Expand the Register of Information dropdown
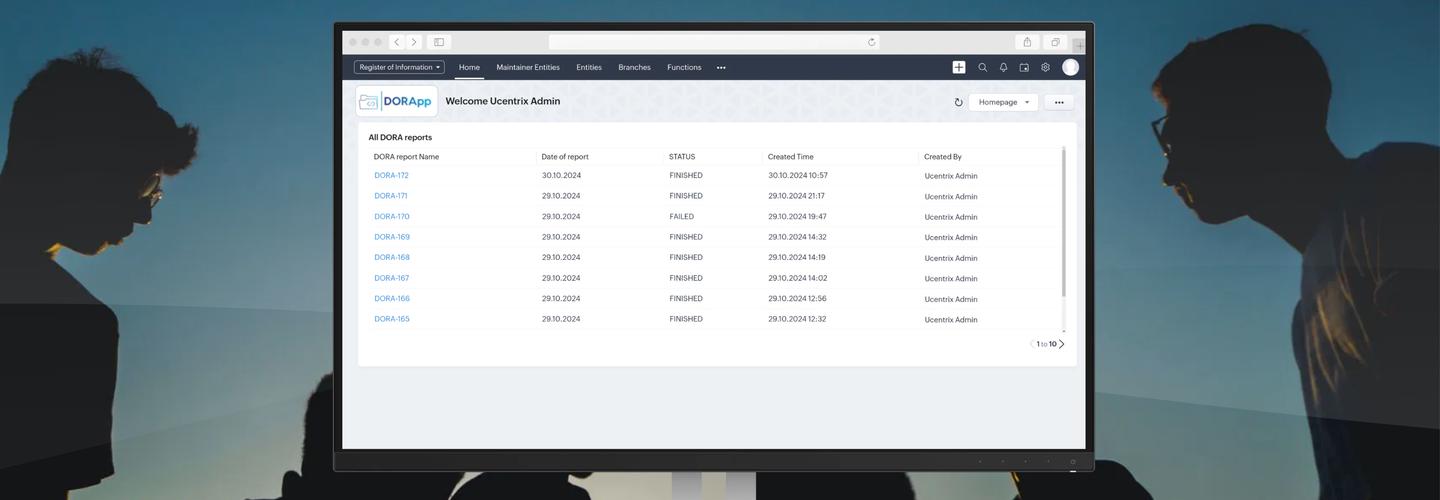This screenshot has height=500, width=1440. (x=399, y=67)
